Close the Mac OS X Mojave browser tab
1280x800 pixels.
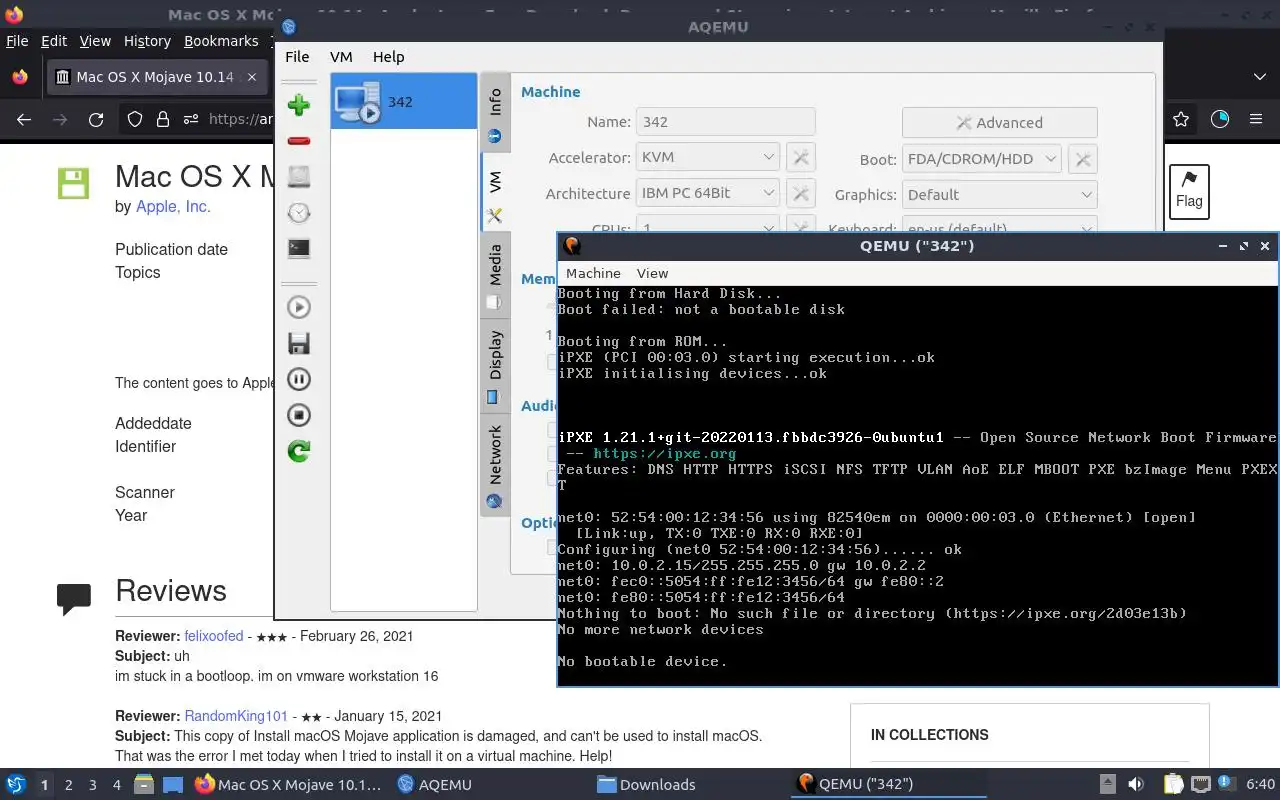252,77
